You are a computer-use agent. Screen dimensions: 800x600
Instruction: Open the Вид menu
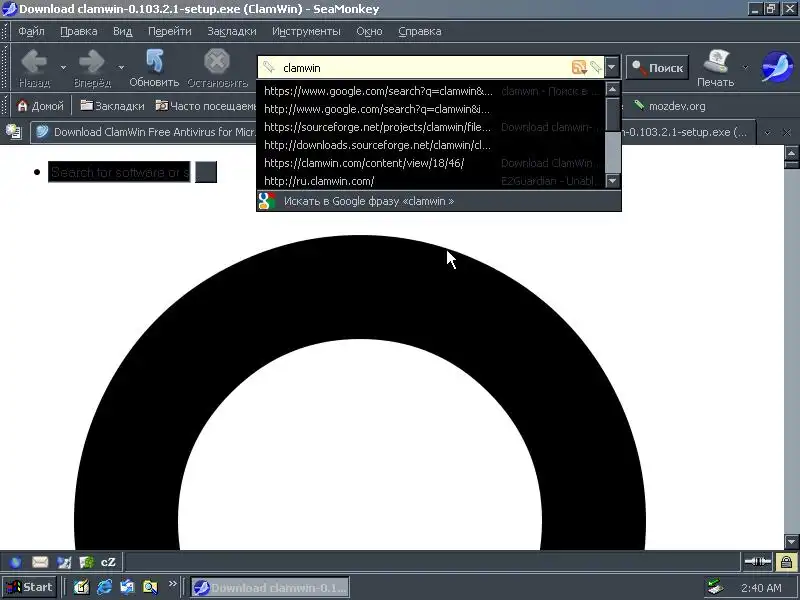tap(122, 31)
